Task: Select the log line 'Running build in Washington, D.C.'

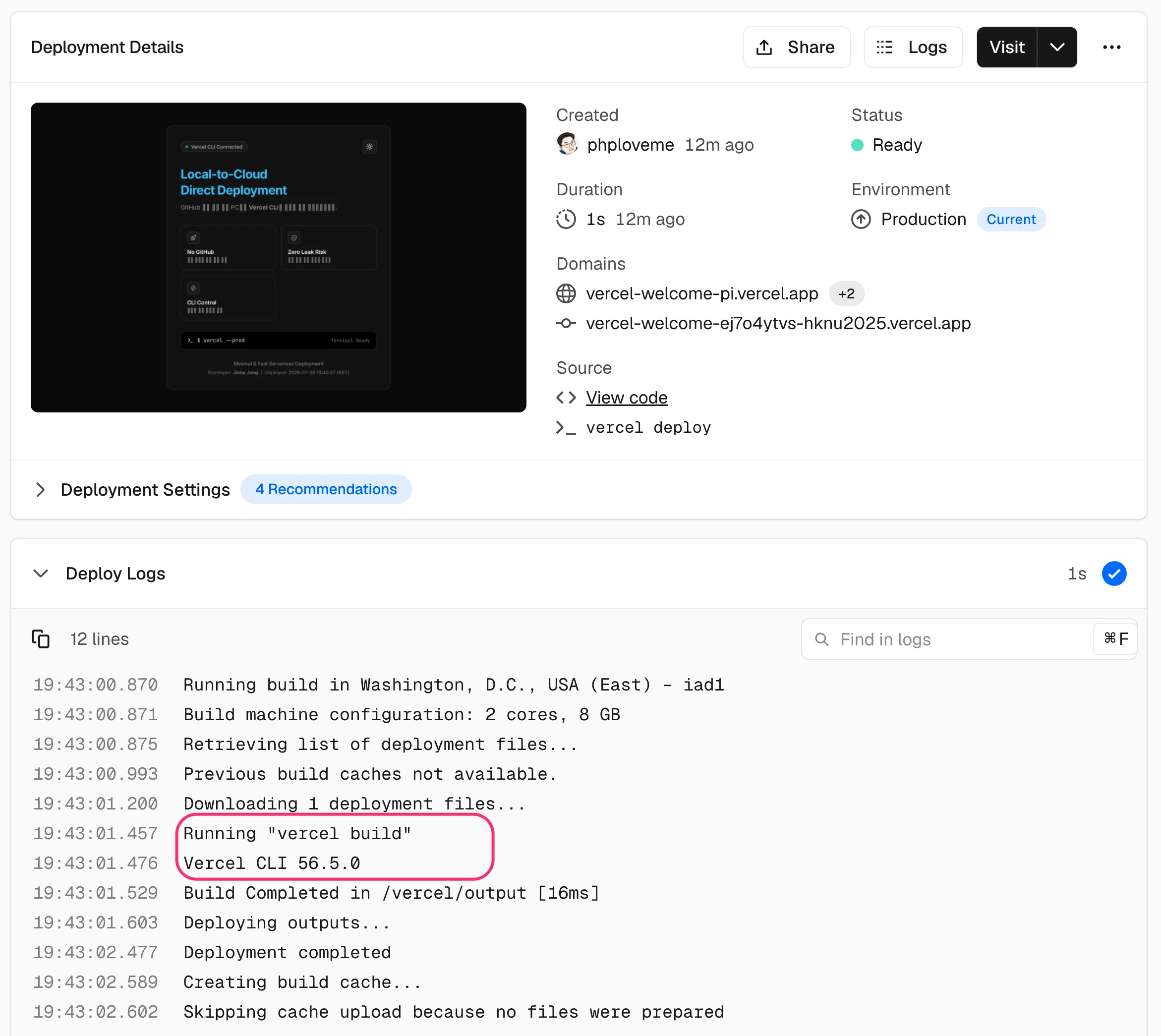Action: pos(454,685)
